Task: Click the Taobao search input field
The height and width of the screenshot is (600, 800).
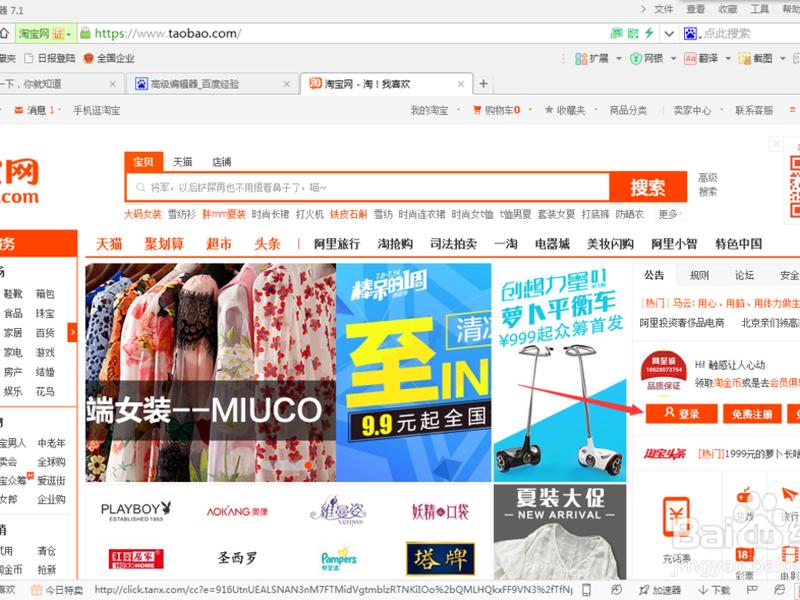Action: point(367,187)
